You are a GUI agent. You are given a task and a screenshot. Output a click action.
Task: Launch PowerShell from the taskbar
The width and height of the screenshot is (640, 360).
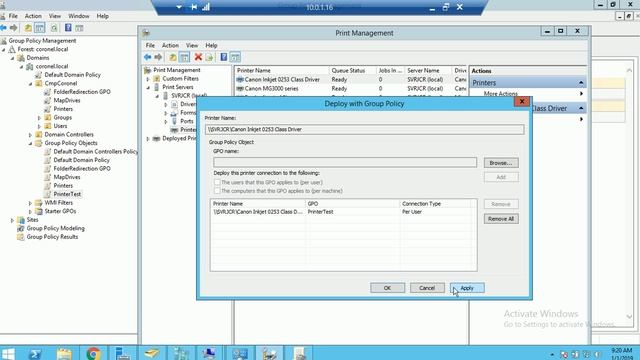click(x=35, y=353)
